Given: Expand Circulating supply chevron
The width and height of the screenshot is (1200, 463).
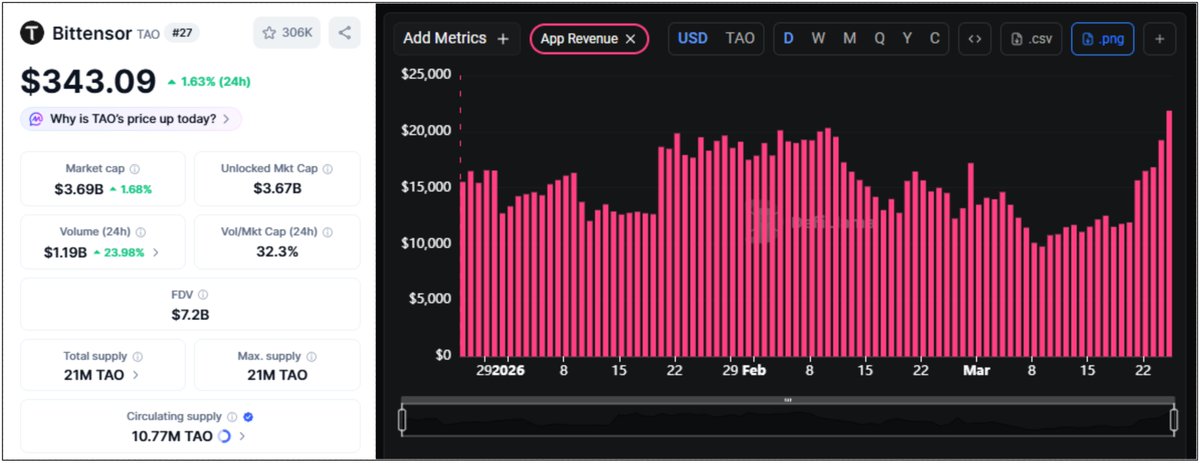Looking at the screenshot, I should point(242,436).
